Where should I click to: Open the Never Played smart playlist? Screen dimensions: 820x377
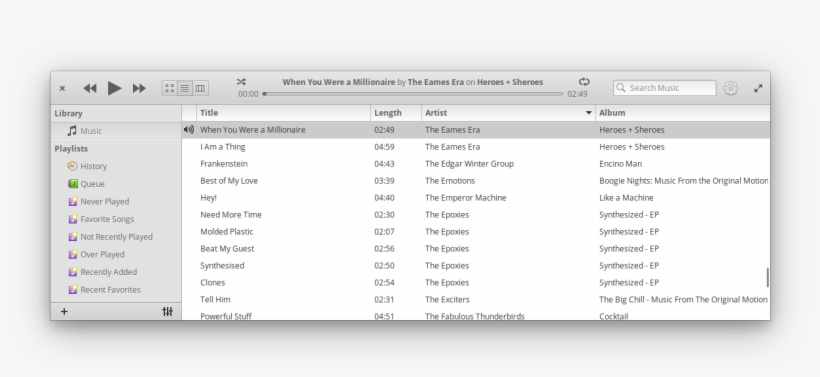click(x=116, y=201)
